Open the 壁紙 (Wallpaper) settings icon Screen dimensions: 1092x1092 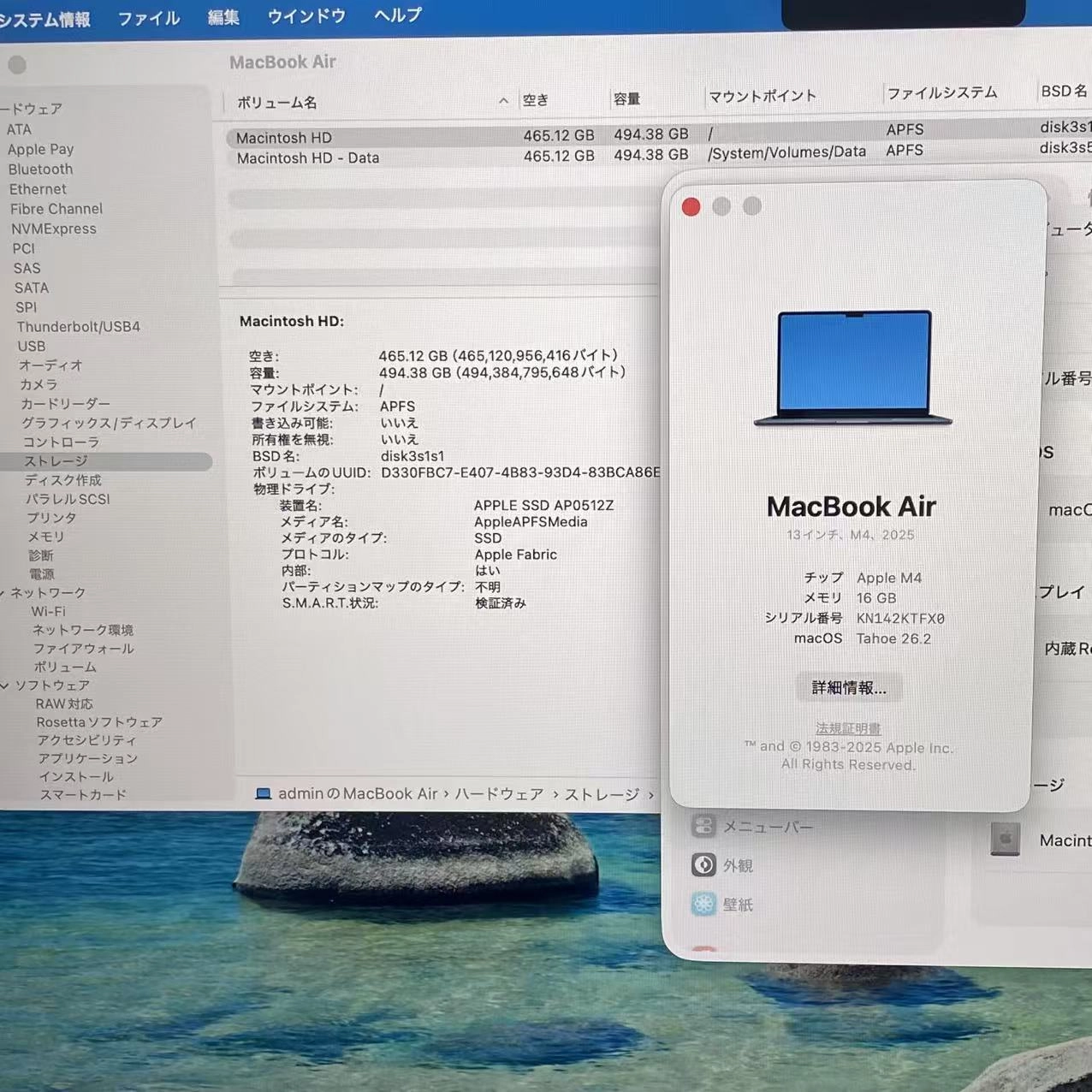point(703,904)
